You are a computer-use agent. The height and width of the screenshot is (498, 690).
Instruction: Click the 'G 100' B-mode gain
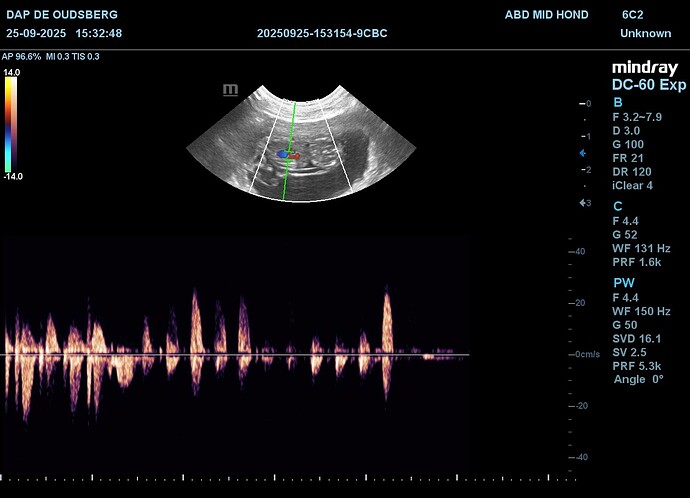628,144
